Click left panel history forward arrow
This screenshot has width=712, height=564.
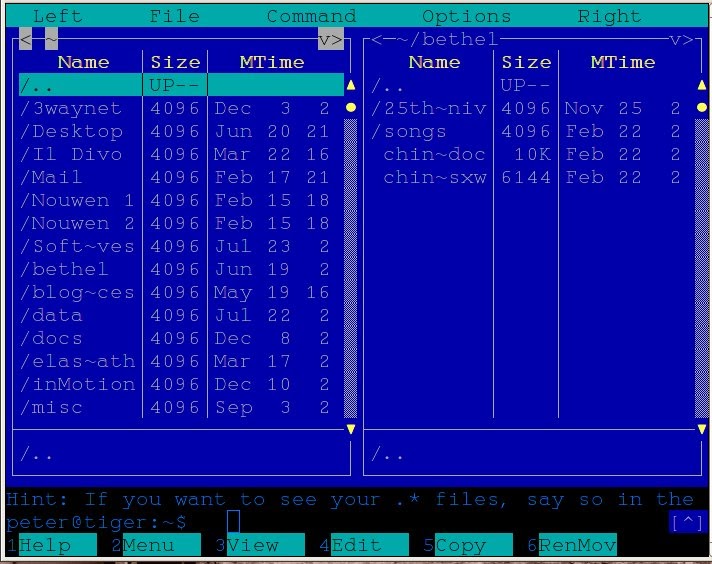(337, 39)
